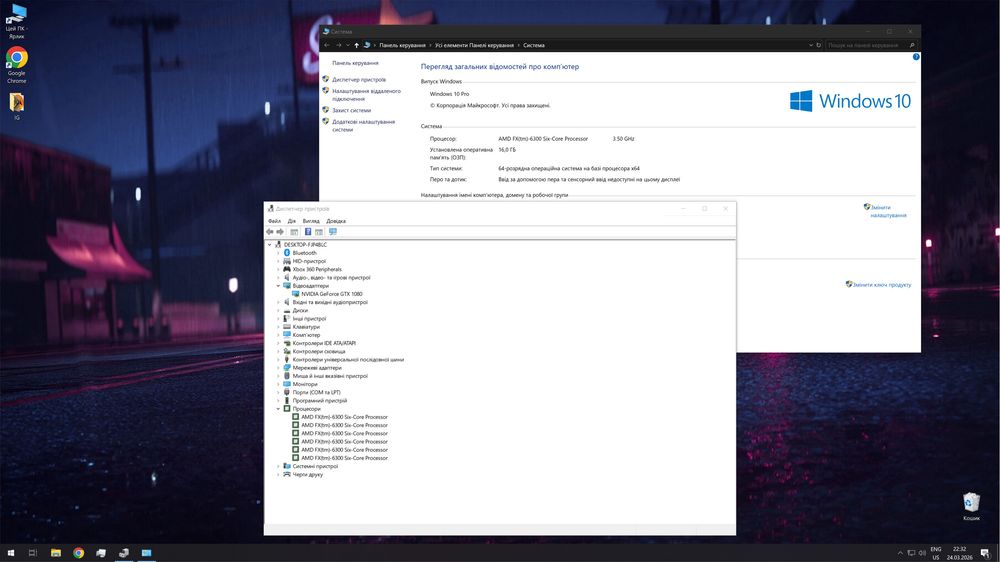Click the refresh icon in System address bar
The image size is (1000, 562).
(818, 45)
